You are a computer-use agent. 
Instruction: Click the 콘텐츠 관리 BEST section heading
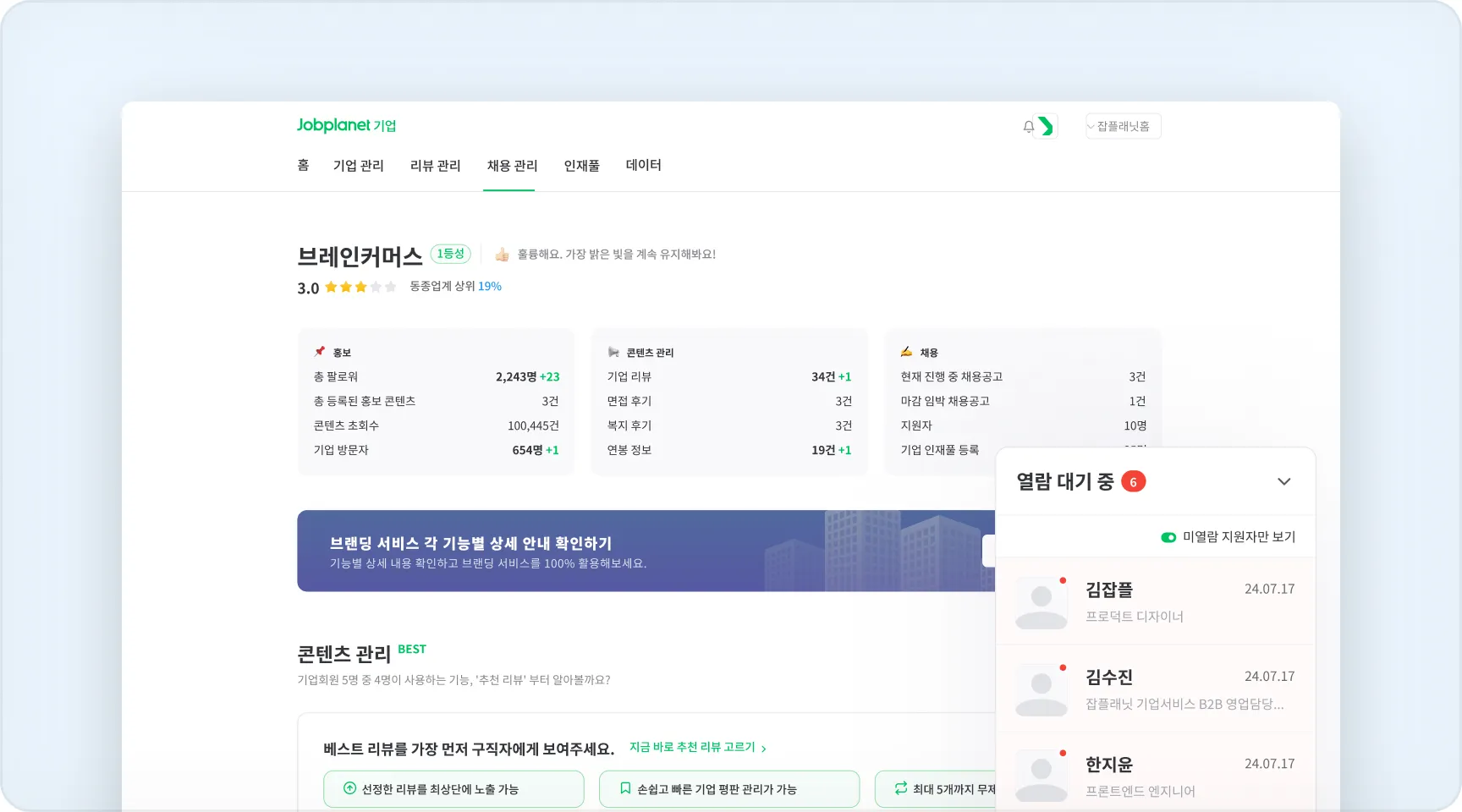[x=361, y=654]
